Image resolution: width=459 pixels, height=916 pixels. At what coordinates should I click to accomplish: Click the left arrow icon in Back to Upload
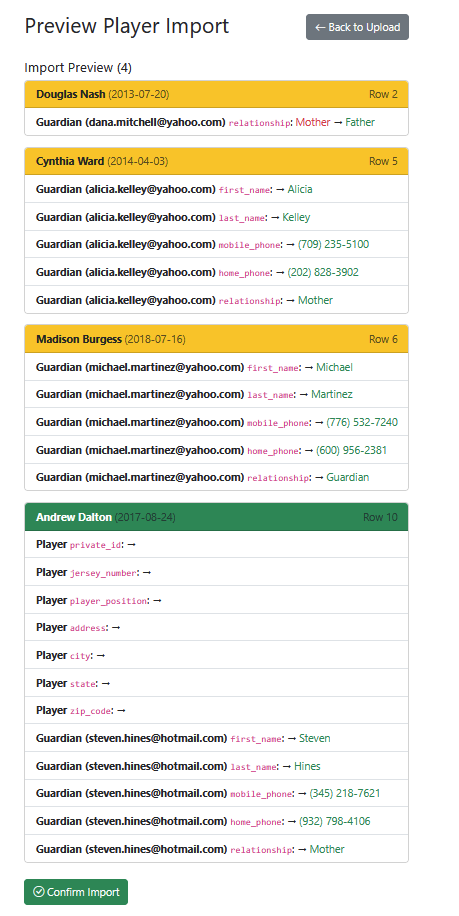[320, 27]
